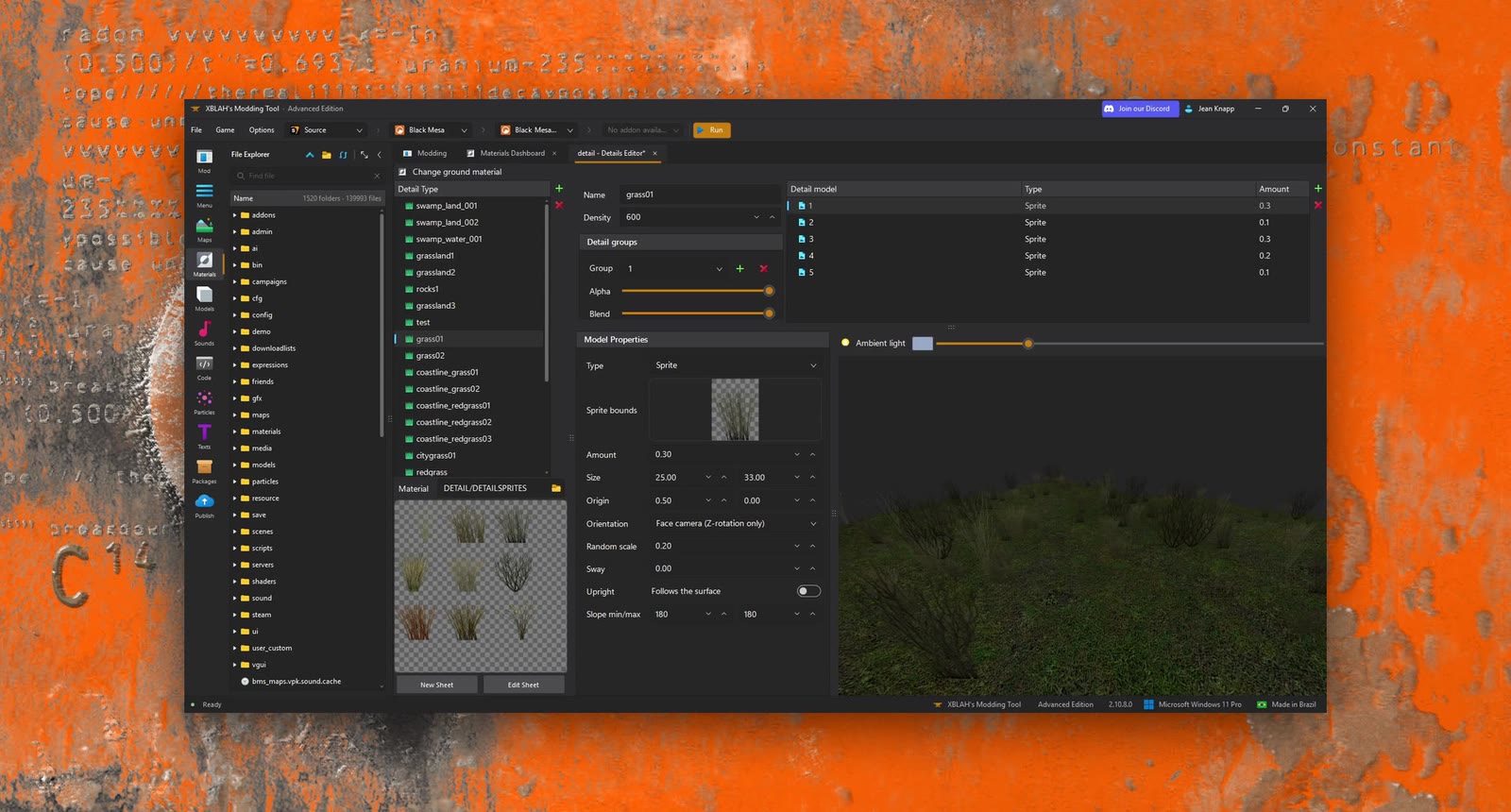Click the Run button
Image resolution: width=1511 pixels, height=812 pixels.
pos(712,130)
